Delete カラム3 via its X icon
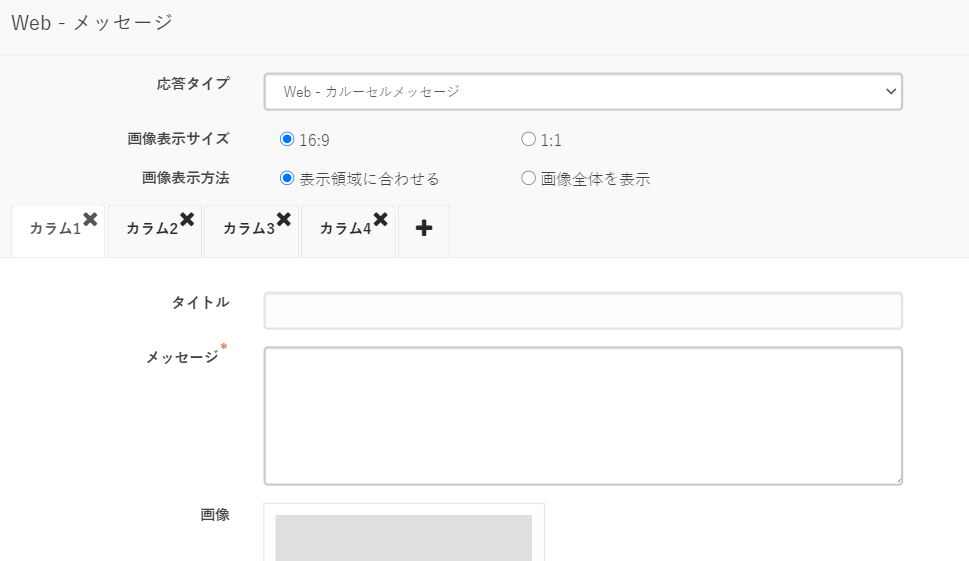Screen dimensions: 969x561 pos(284,219)
